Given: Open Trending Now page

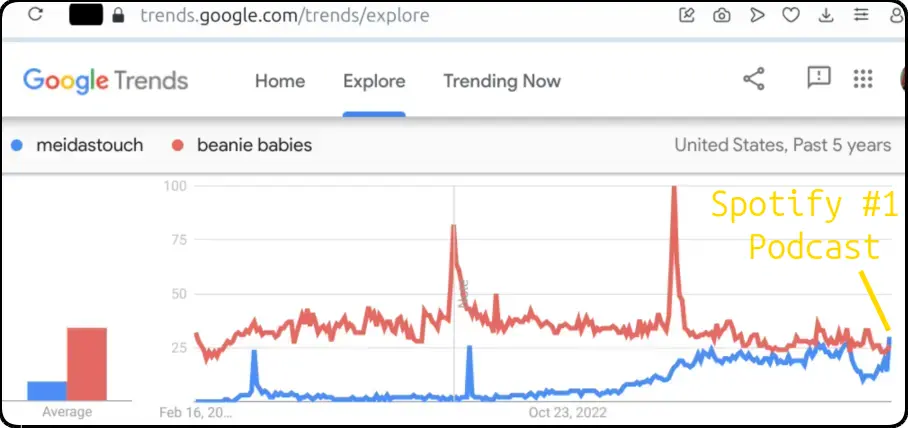Looking at the screenshot, I should point(502,81).
